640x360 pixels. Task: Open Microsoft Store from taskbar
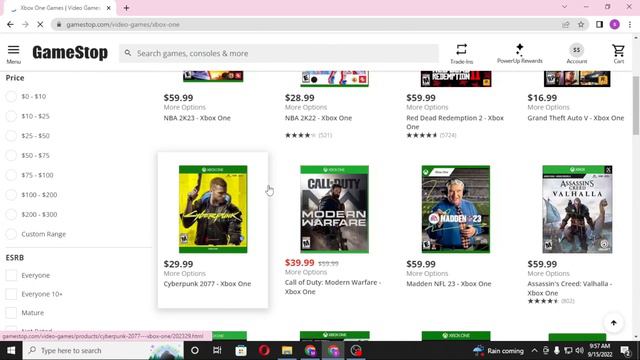coord(241,351)
